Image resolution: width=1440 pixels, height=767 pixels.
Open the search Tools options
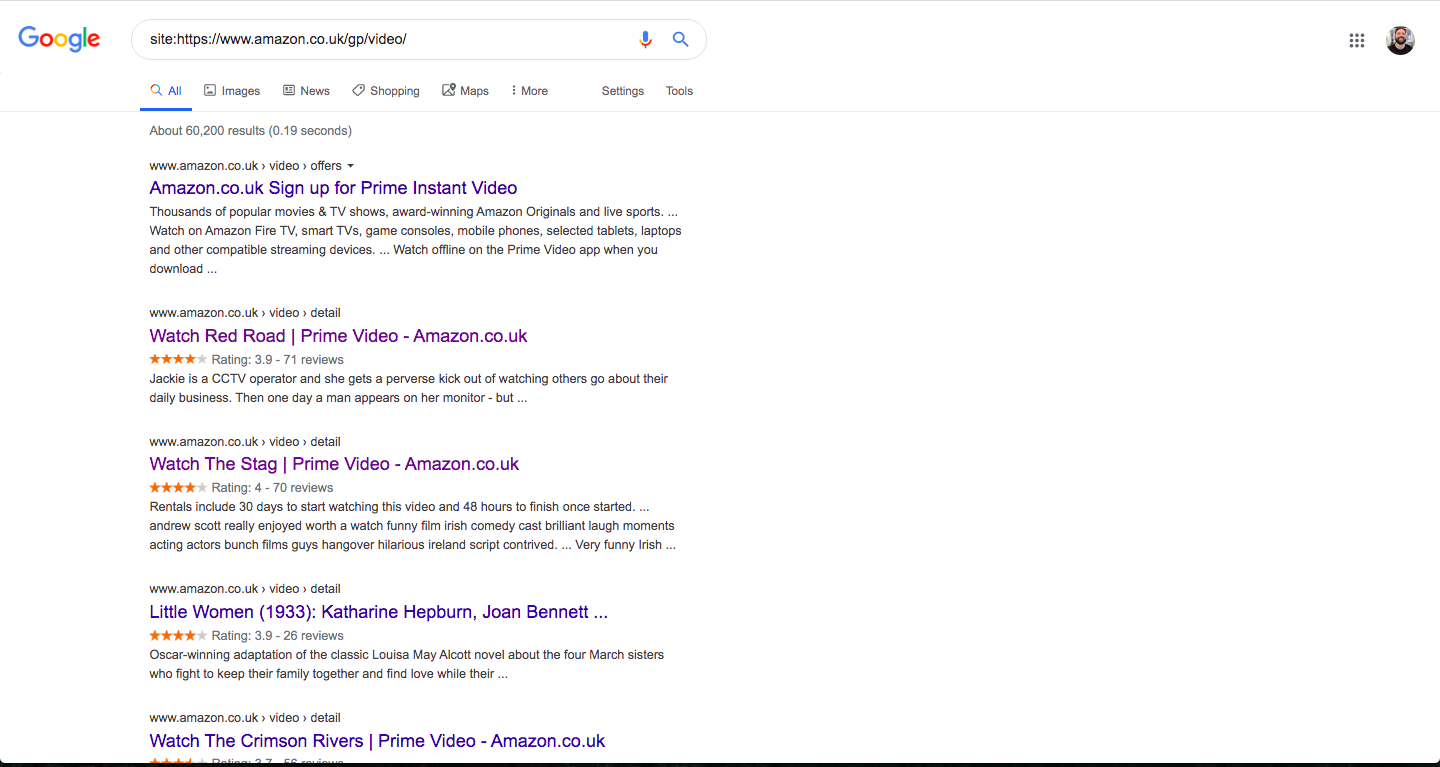[679, 91]
